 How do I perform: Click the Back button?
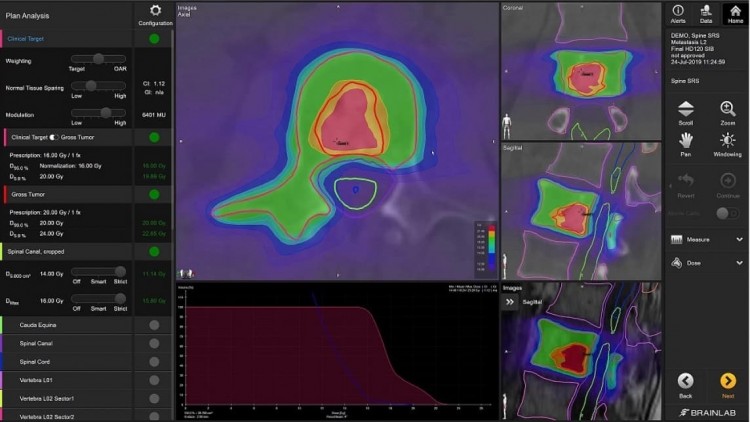(686, 385)
